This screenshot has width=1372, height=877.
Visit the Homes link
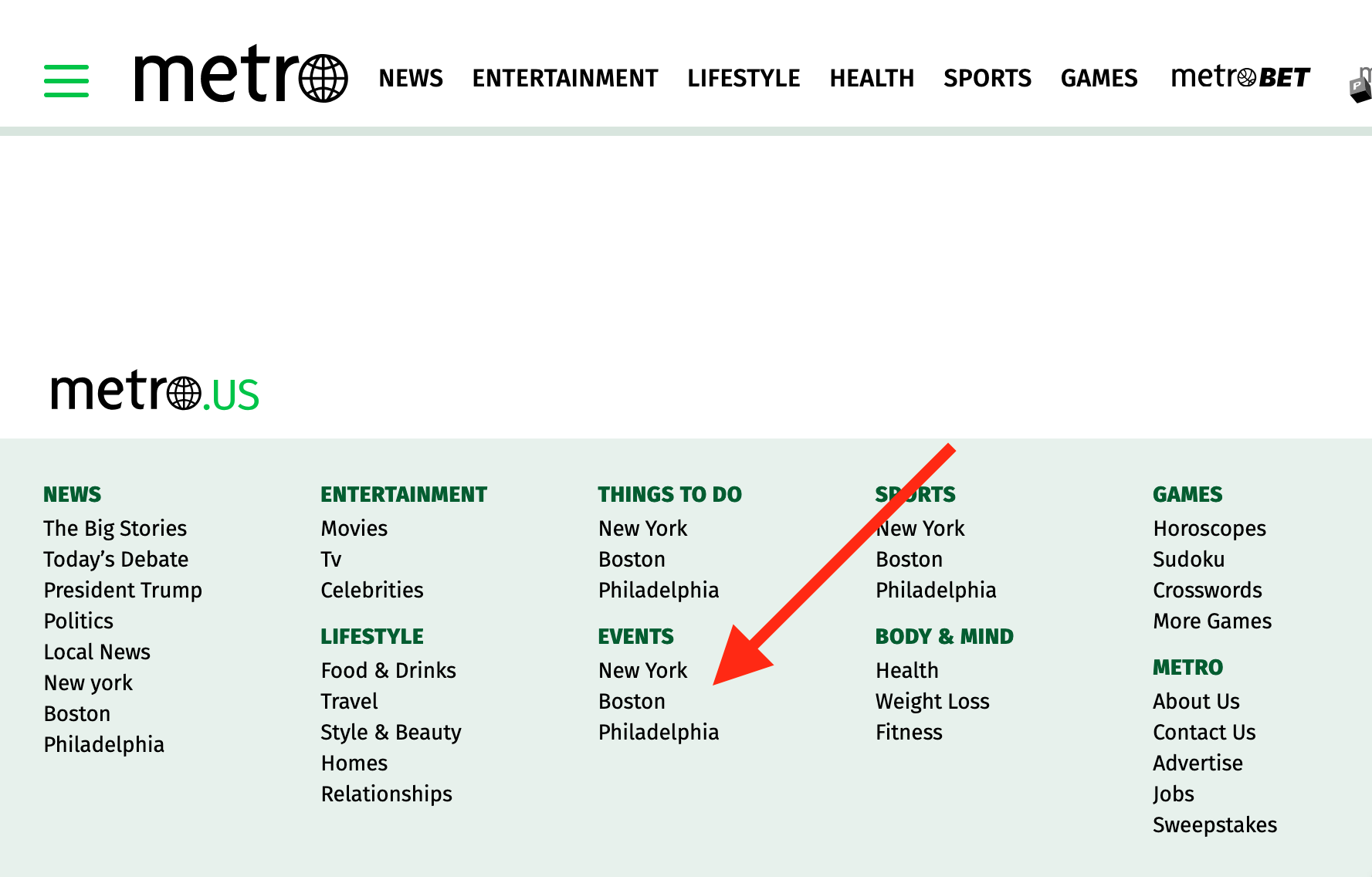354,764
